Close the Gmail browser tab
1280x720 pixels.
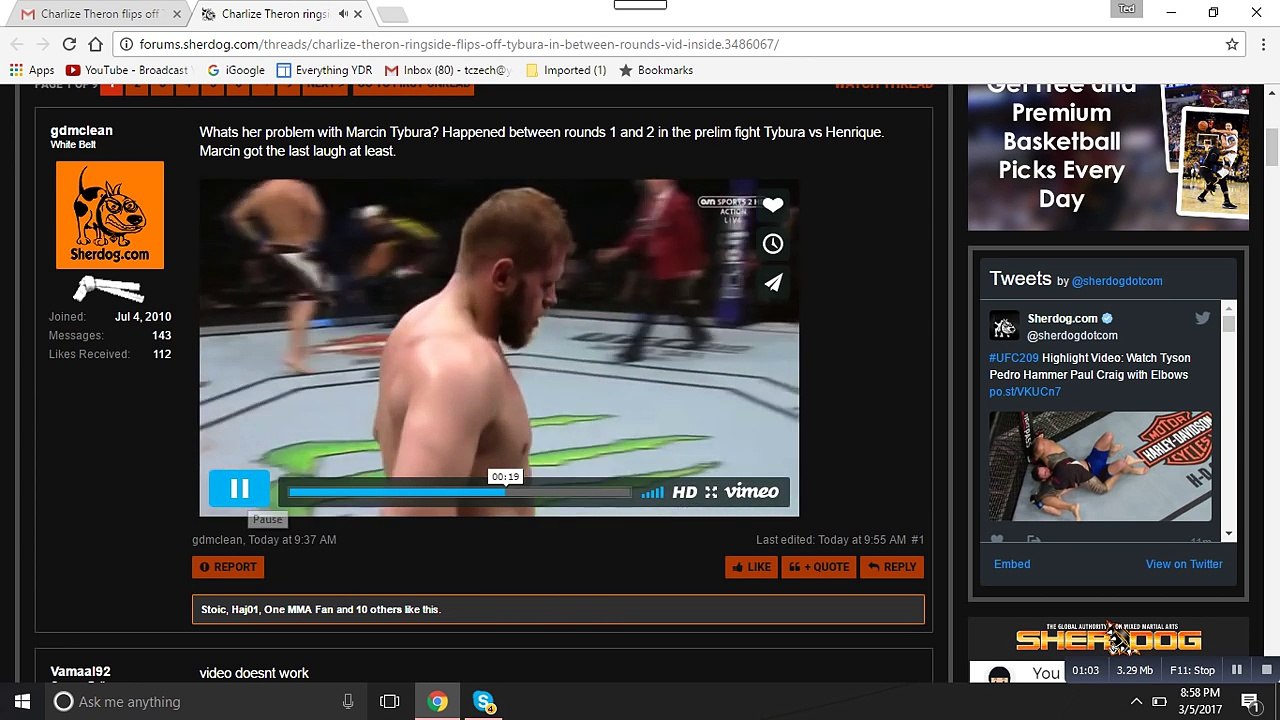pos(177,14)
